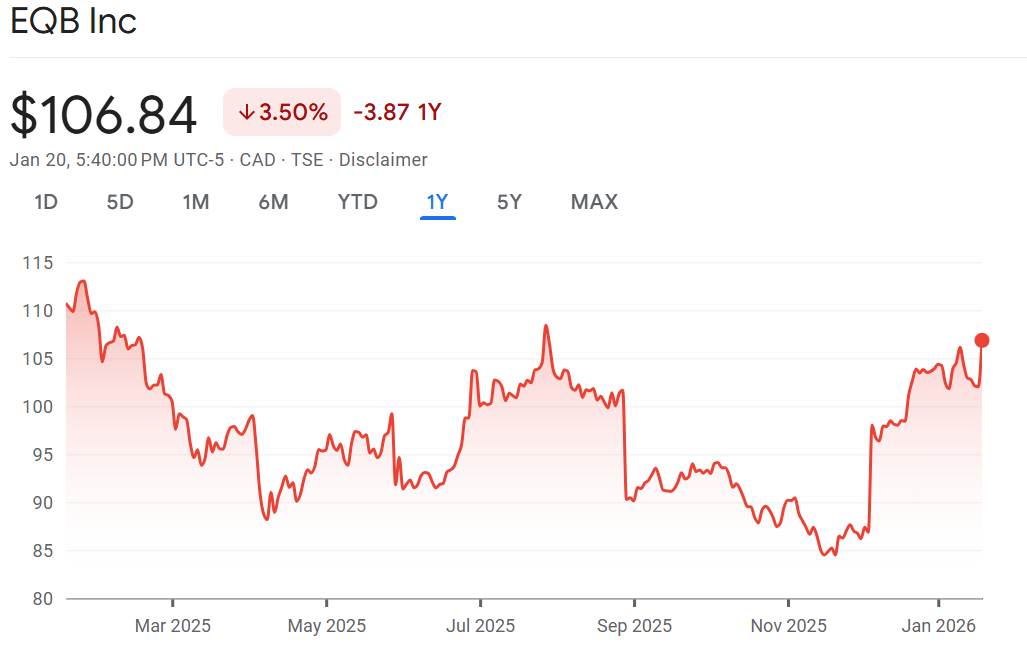Click the Mar 2025 axis label
The width and height of the screenshot is (1027, 652).
coord(173,626)
